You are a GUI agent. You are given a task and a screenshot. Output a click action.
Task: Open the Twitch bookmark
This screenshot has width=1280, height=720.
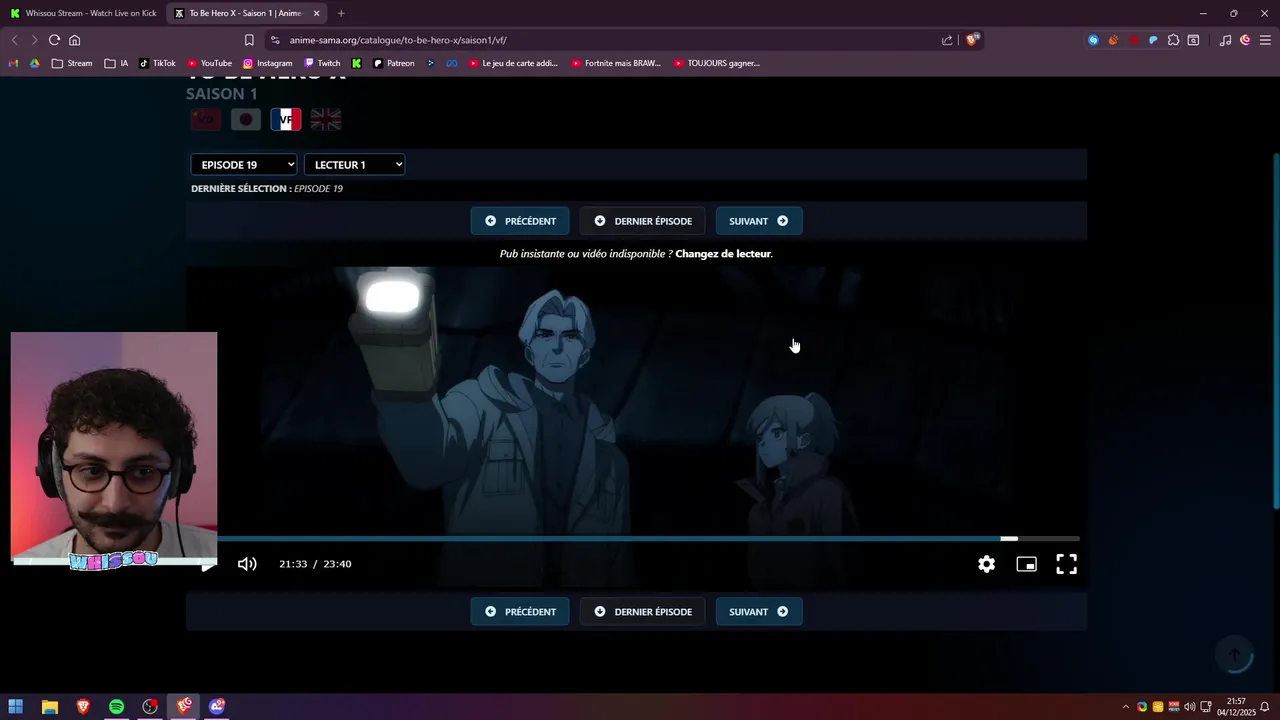click(x=322, y=63)
